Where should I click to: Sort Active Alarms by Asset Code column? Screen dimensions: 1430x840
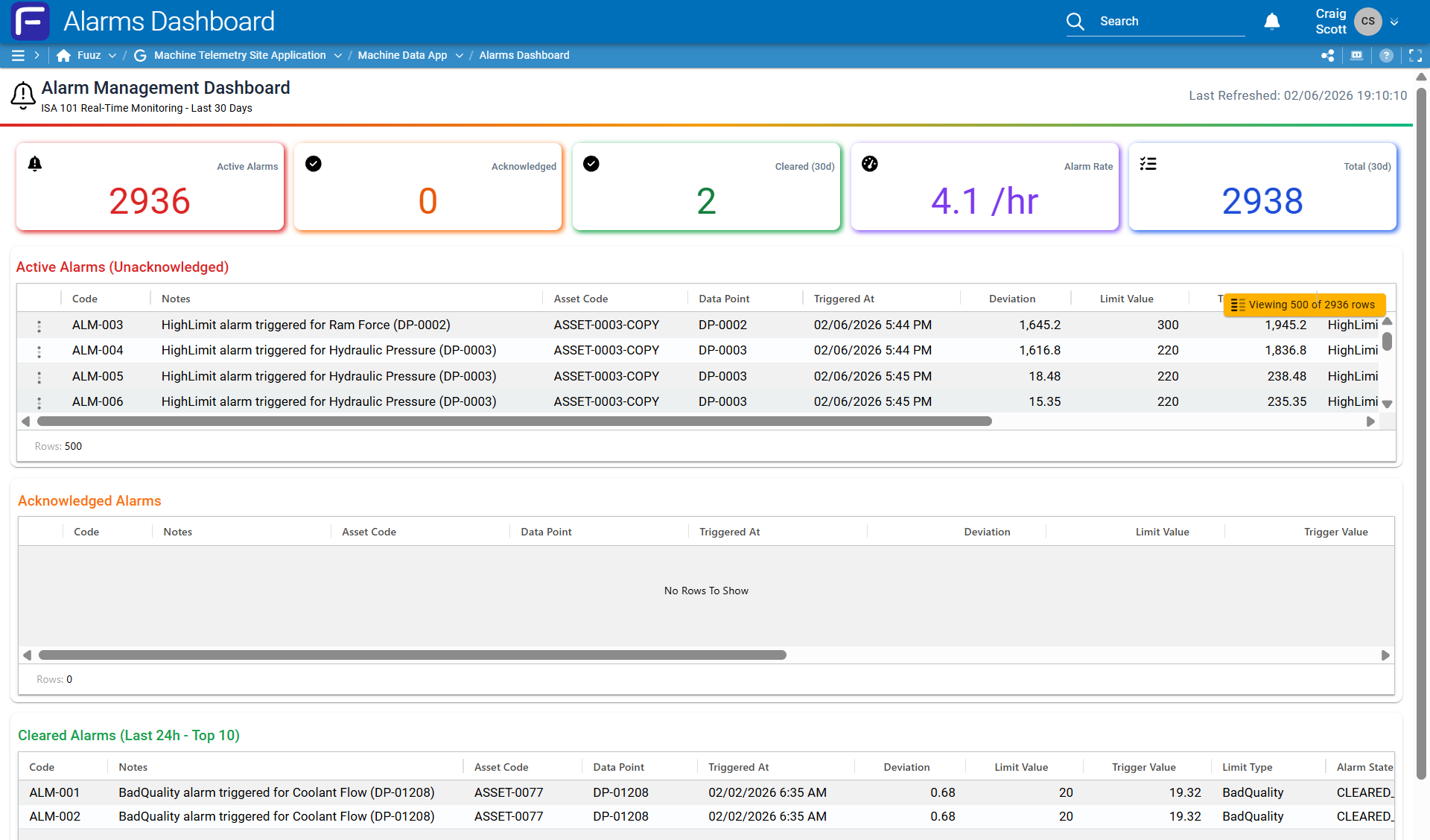tap(581, 299)
